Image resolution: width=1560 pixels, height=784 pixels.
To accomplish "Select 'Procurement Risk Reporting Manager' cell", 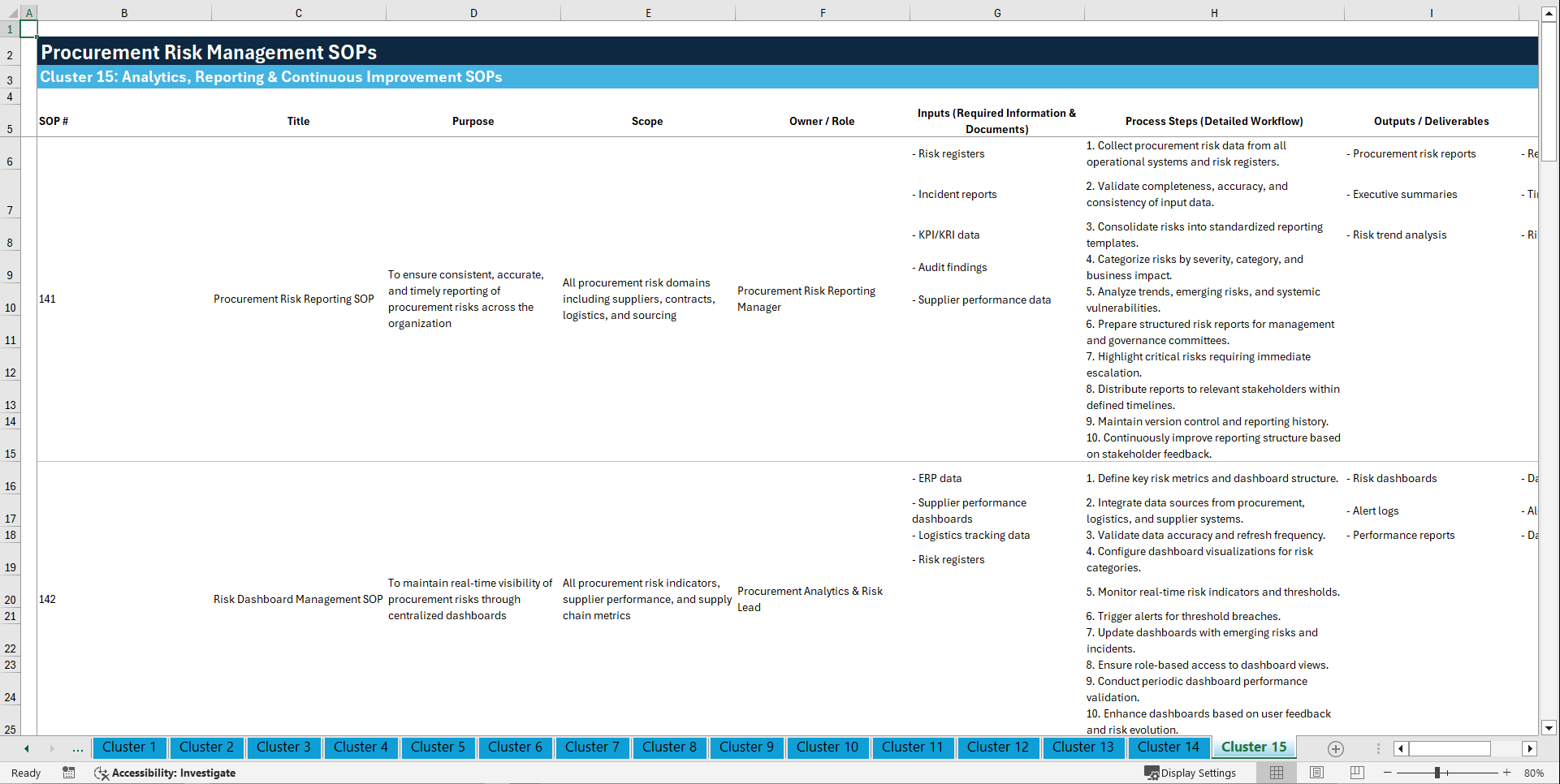I will 823,299.
